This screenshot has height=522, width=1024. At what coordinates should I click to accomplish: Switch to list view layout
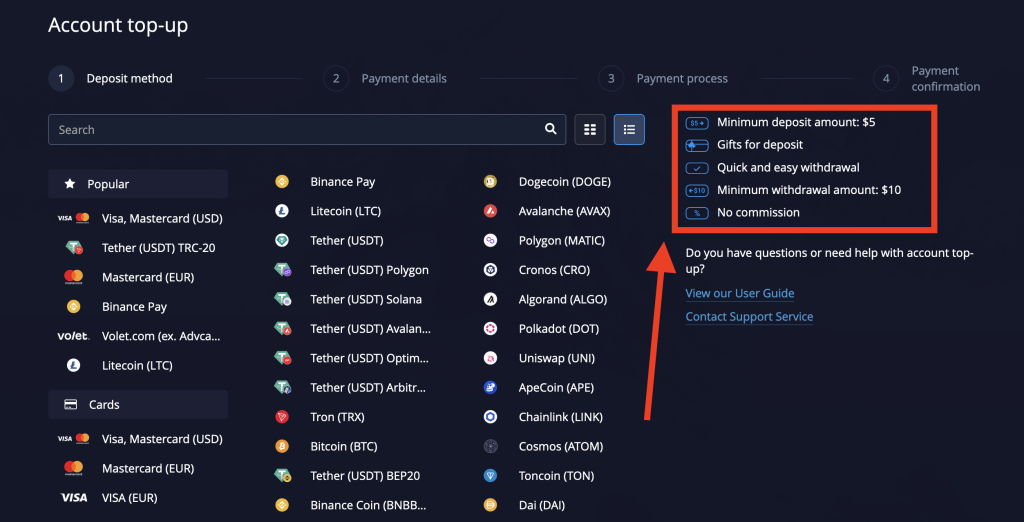click(x=629, y=129)
